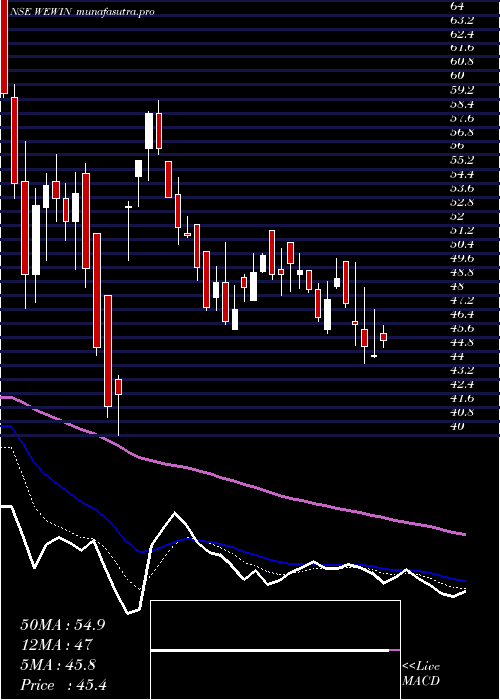The image size is (500, 700).
Task: Click the Price : 45.4 readout
Action: 63,685
